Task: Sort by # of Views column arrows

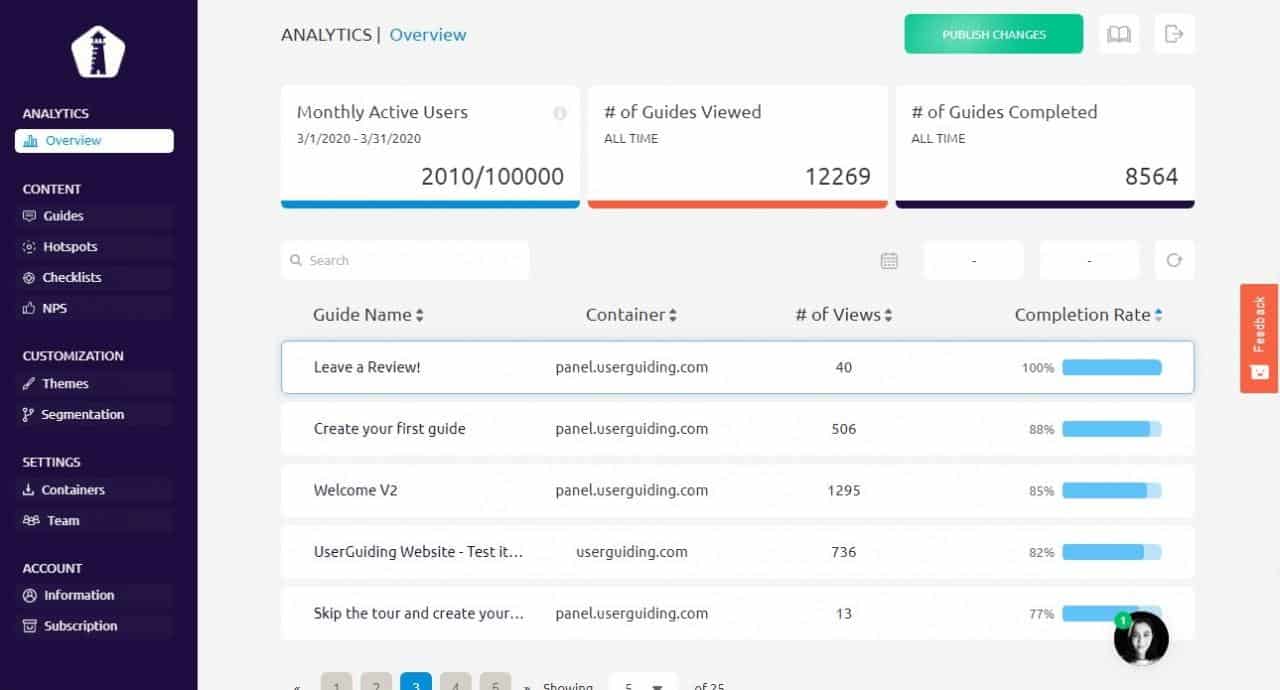Action: pyautogui.click(x=888, y=315)
